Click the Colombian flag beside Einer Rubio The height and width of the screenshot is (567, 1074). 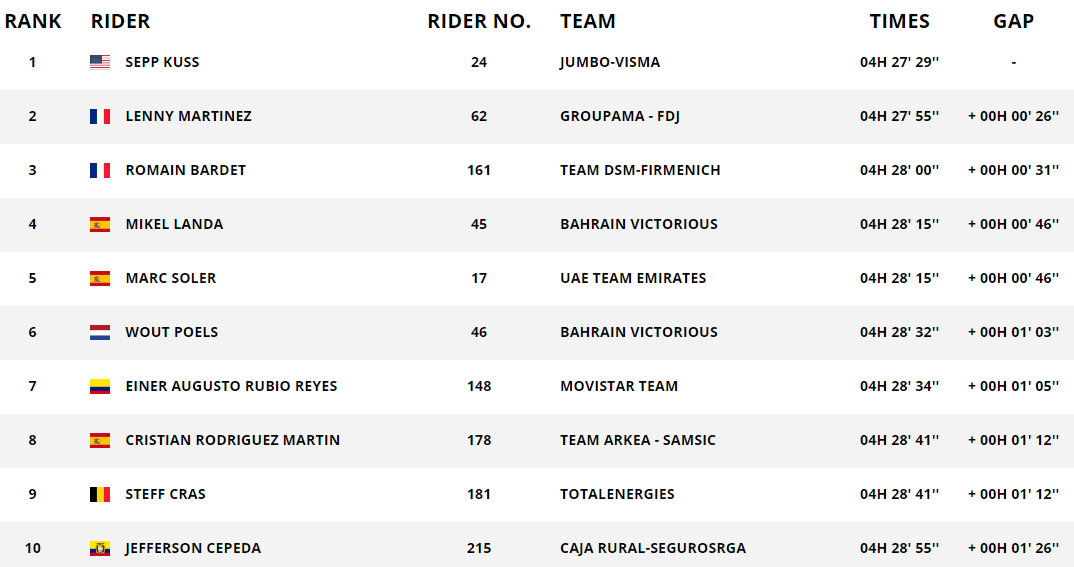pos(100,386)
